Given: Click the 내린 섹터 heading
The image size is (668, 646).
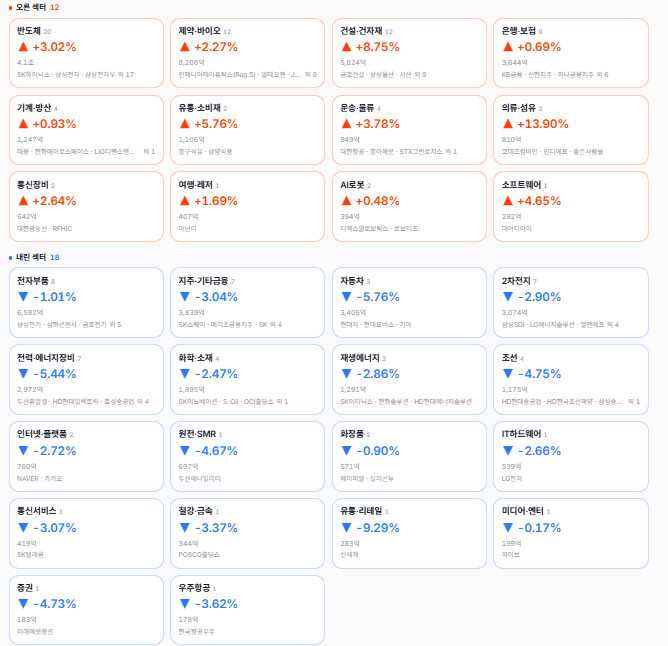Looking at the screenshot, I should click(31, 257).
